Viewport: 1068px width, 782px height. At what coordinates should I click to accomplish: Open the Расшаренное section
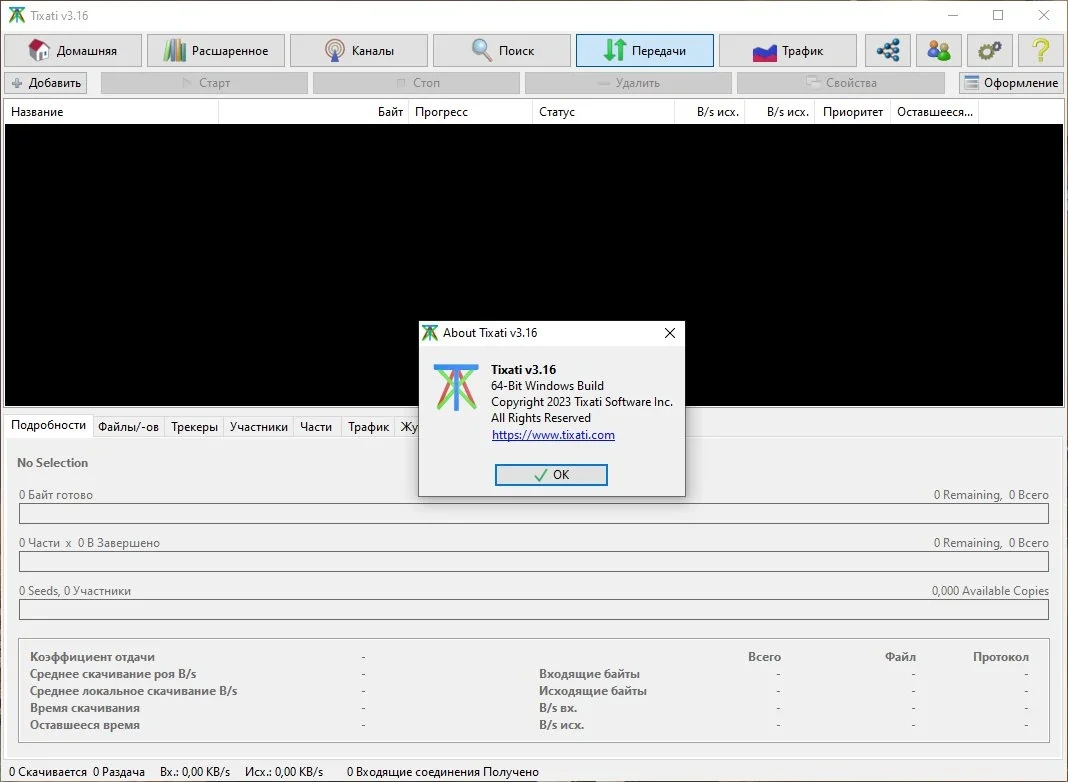(216, 50)
